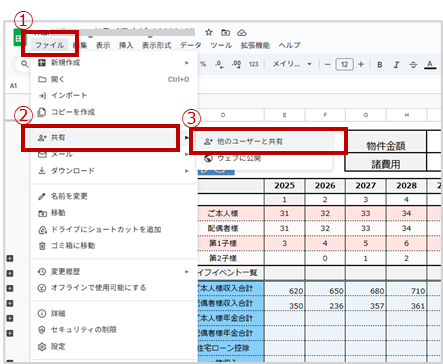This screenshot has height=364, width=443.
Task: Click column header E
Action: click(x=284, y=115)
